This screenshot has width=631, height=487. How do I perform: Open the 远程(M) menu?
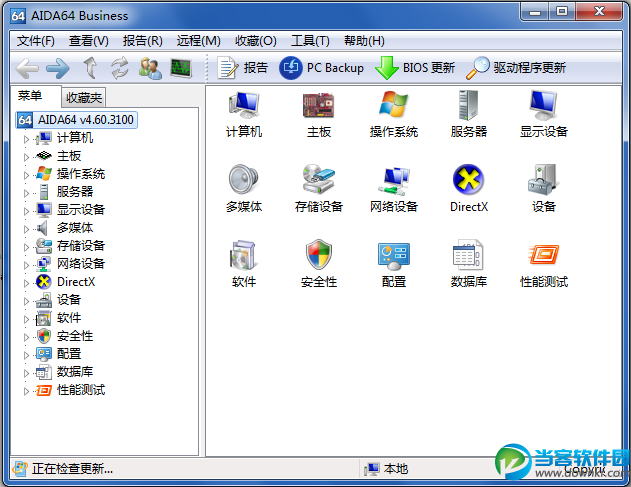pyautogui.click(x=198, y=41)
